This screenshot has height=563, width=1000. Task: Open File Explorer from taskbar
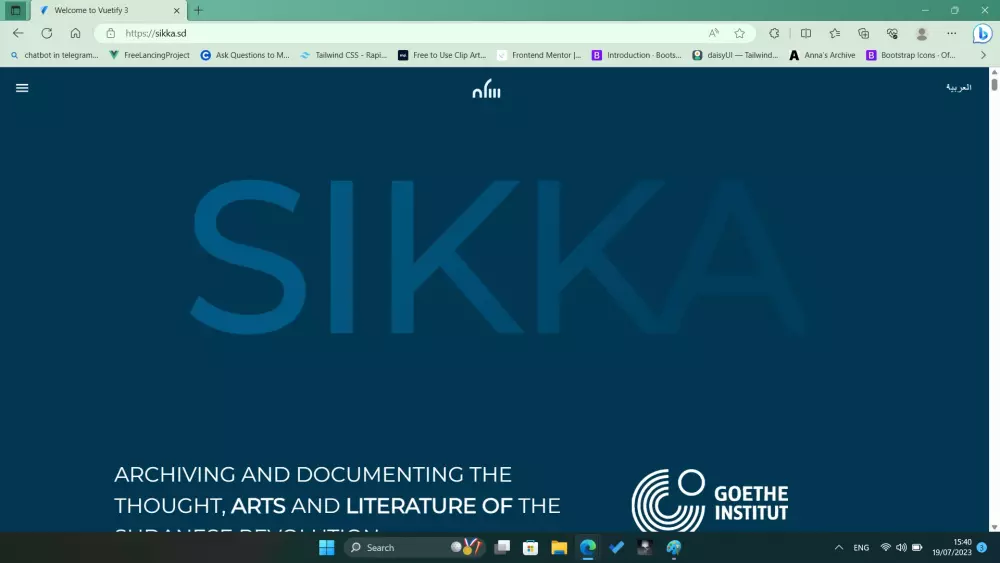coord(559,548)
